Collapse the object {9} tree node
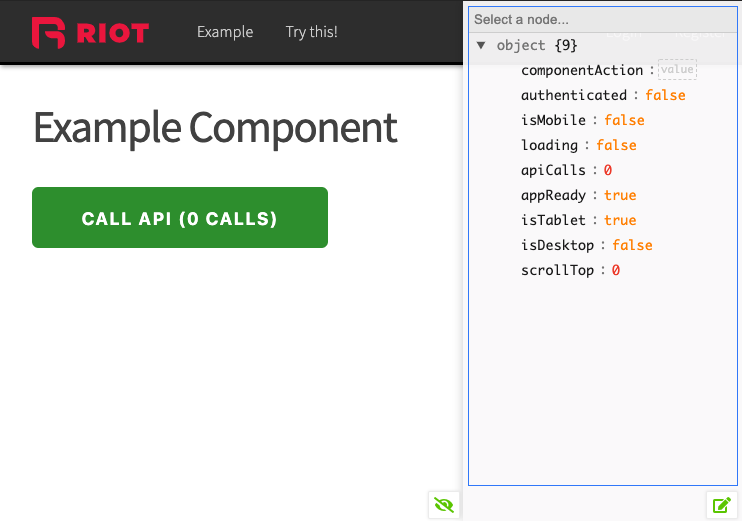The width and height of the screenshot is (742, 521). (481, 45)
